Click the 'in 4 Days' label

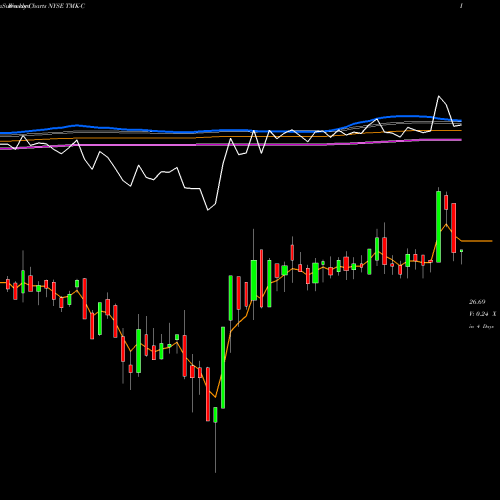click(481, 327)
